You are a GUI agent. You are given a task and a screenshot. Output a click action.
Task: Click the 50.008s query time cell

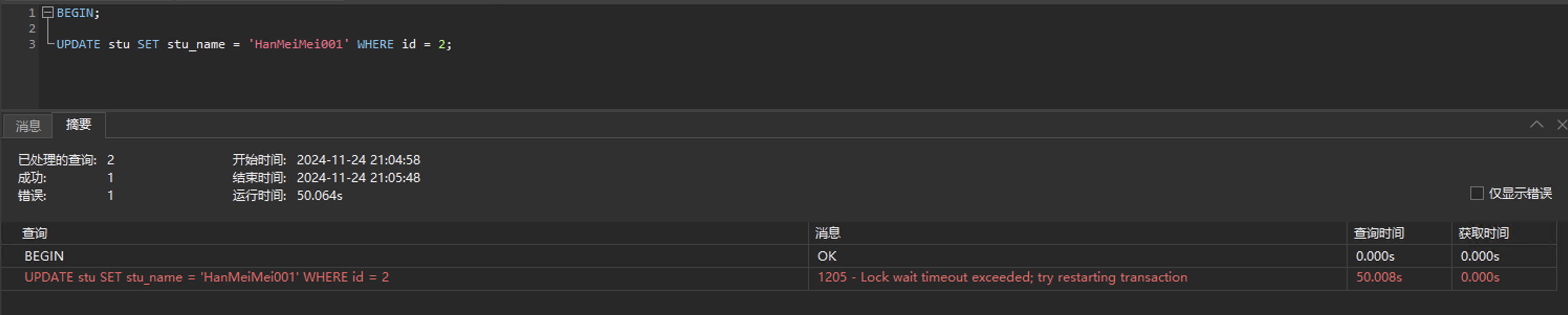tap(1379, 277)
